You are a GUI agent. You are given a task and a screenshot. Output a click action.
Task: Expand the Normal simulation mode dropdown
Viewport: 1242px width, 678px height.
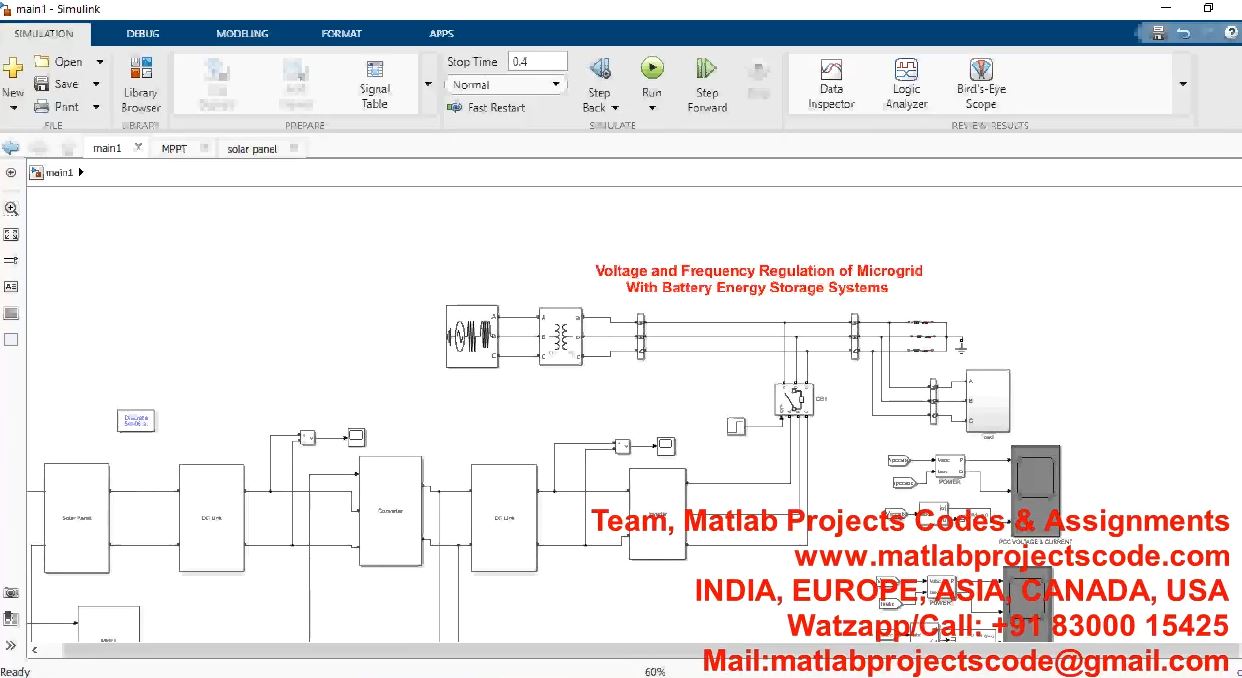coord(556,85)
